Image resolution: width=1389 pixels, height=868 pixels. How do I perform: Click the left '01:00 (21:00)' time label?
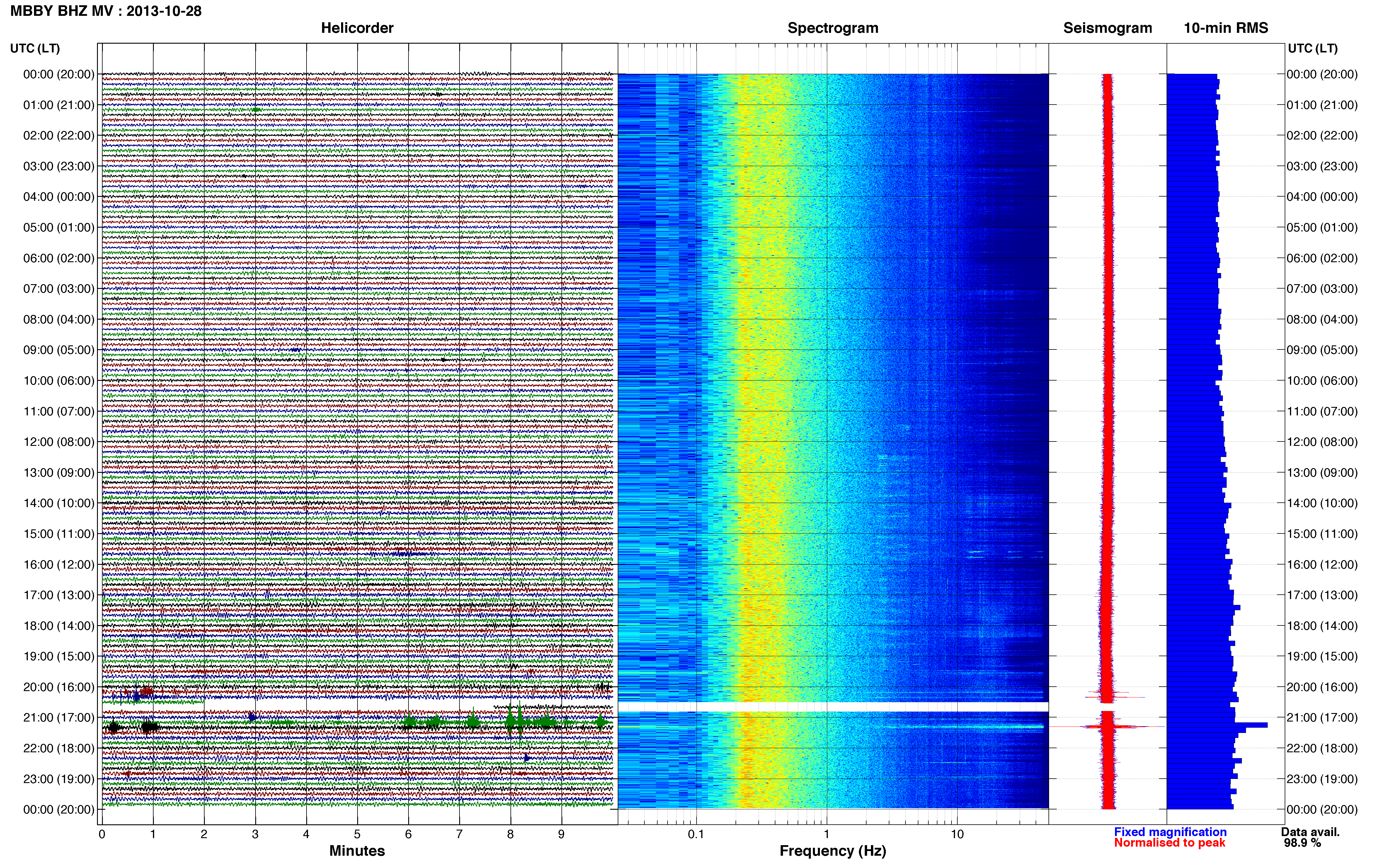click(59, 105)
